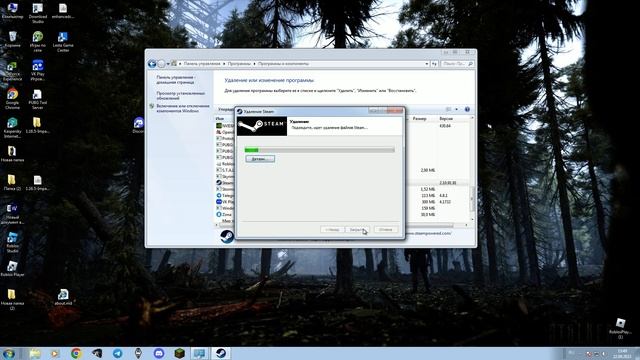
Task: Open the view options dropdown arrow in toolbar
Action: [457, 109]
